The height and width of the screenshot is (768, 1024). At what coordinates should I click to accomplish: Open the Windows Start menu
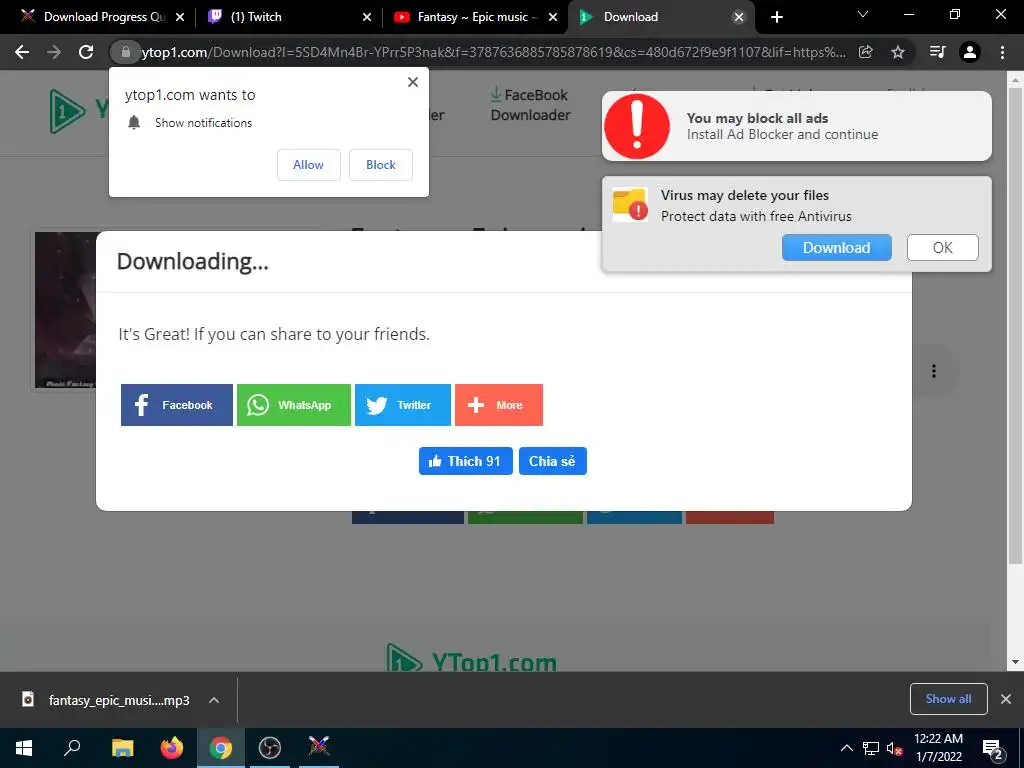click(x=24, y=748)
